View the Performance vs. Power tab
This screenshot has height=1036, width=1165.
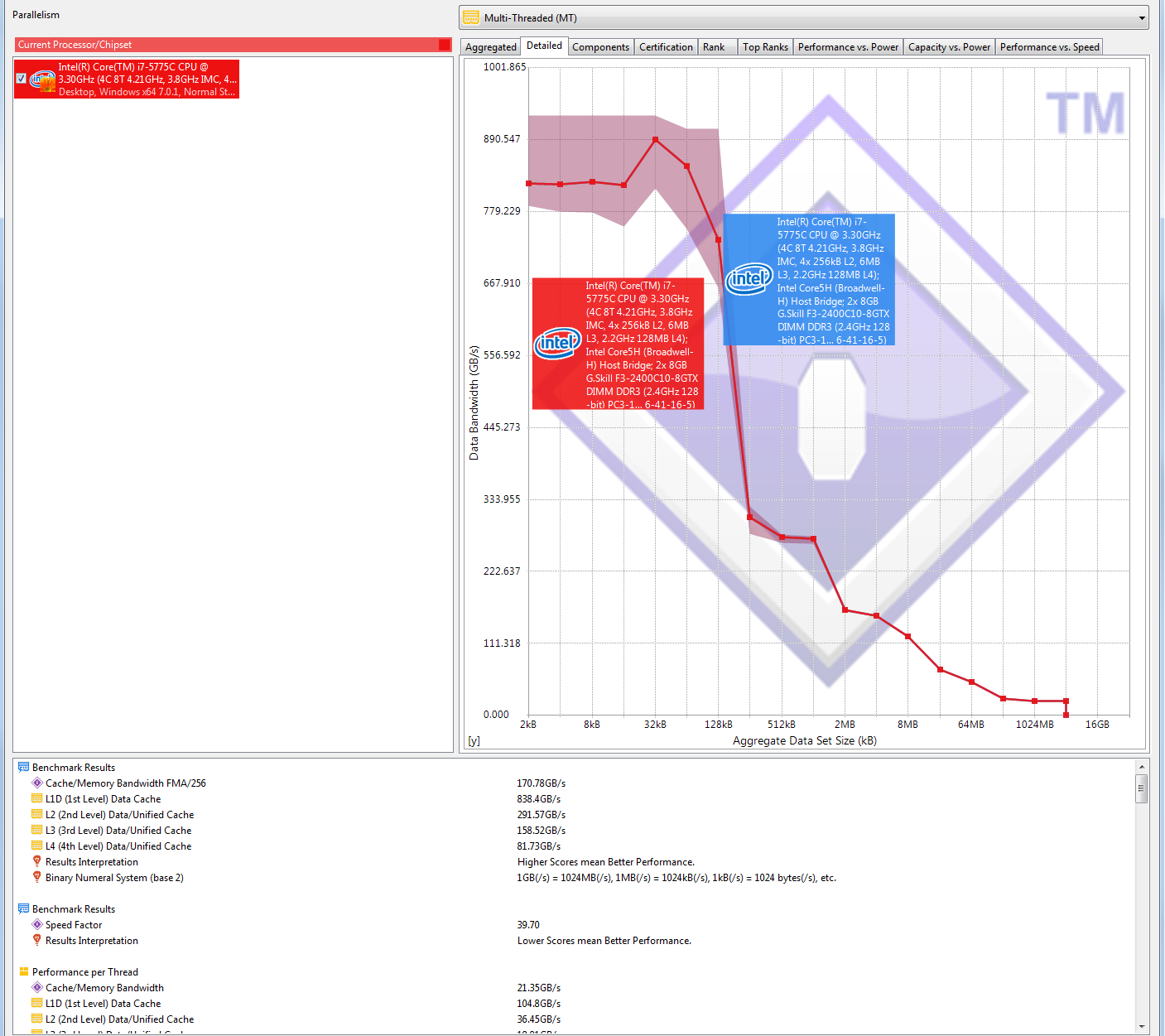tap(848, 47)
